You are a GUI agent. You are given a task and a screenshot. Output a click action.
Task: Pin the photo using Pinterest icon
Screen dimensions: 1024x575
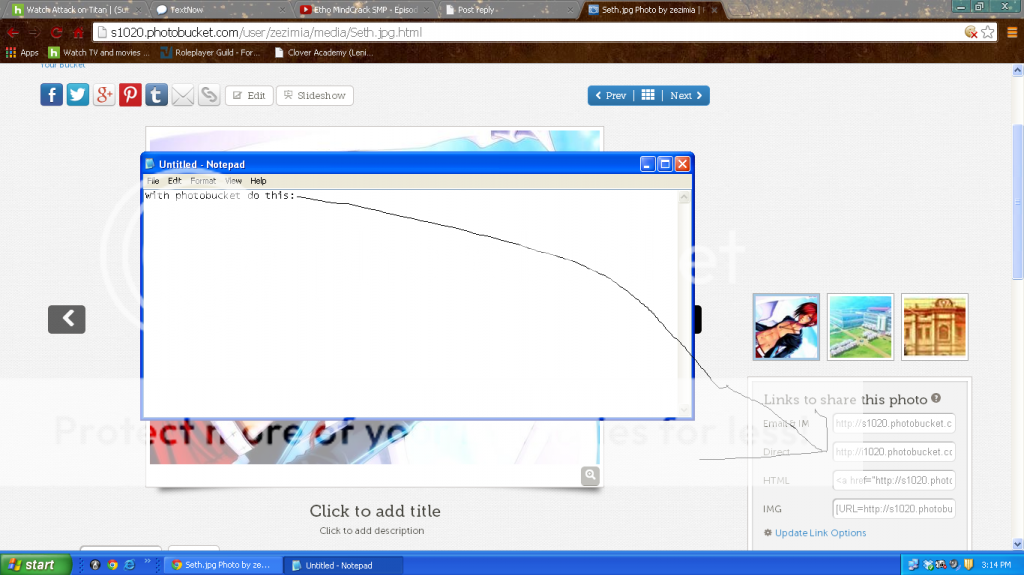(130, 95)
